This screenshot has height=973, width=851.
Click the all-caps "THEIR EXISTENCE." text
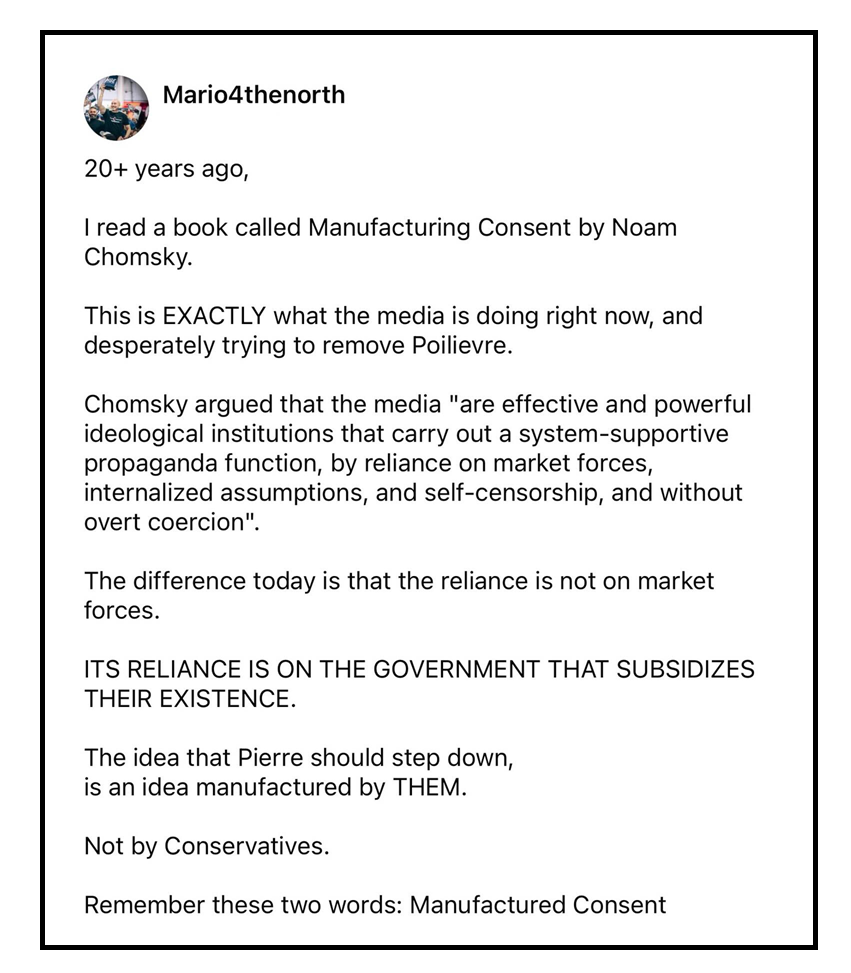click(x=190, y=699)
